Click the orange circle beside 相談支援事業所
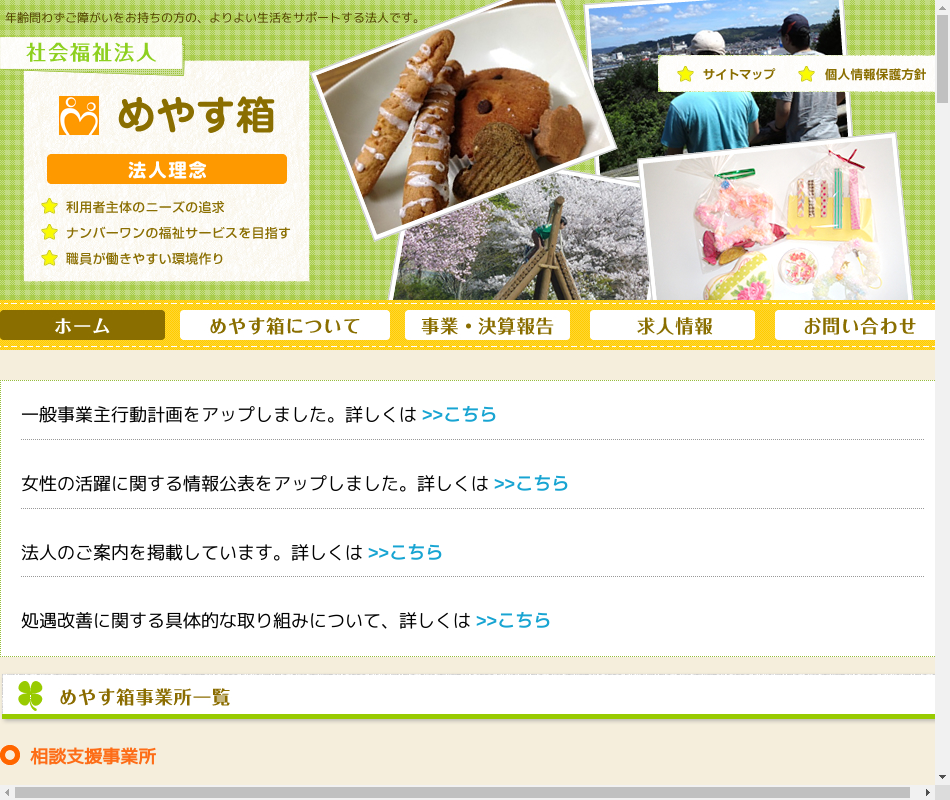 [10, 755]
